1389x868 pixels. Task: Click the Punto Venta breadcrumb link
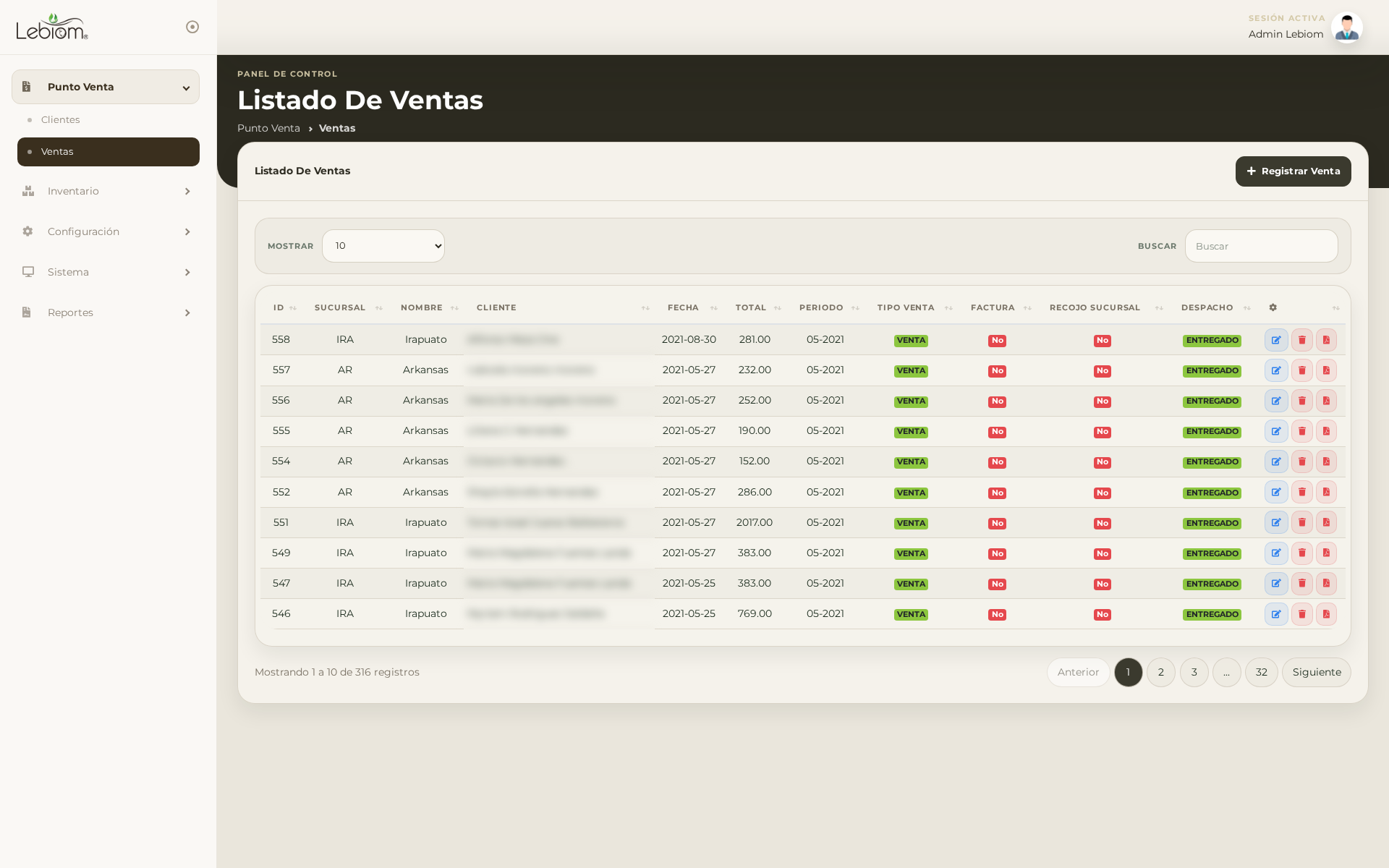click(268, 128)
